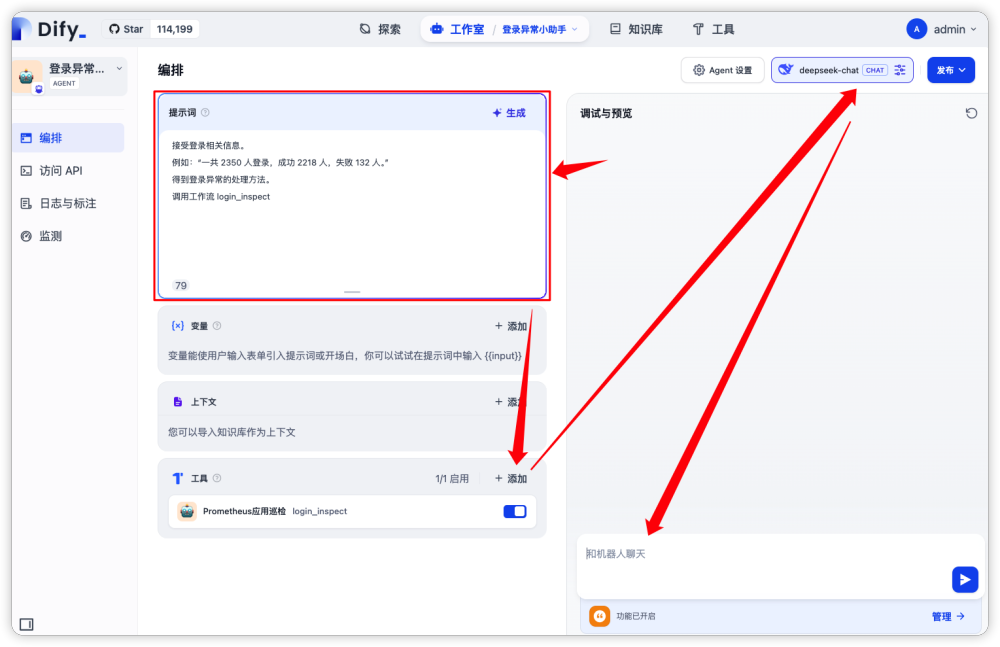
Task: Click the app robot avatar in sidebar
Action: coord(27,77)
